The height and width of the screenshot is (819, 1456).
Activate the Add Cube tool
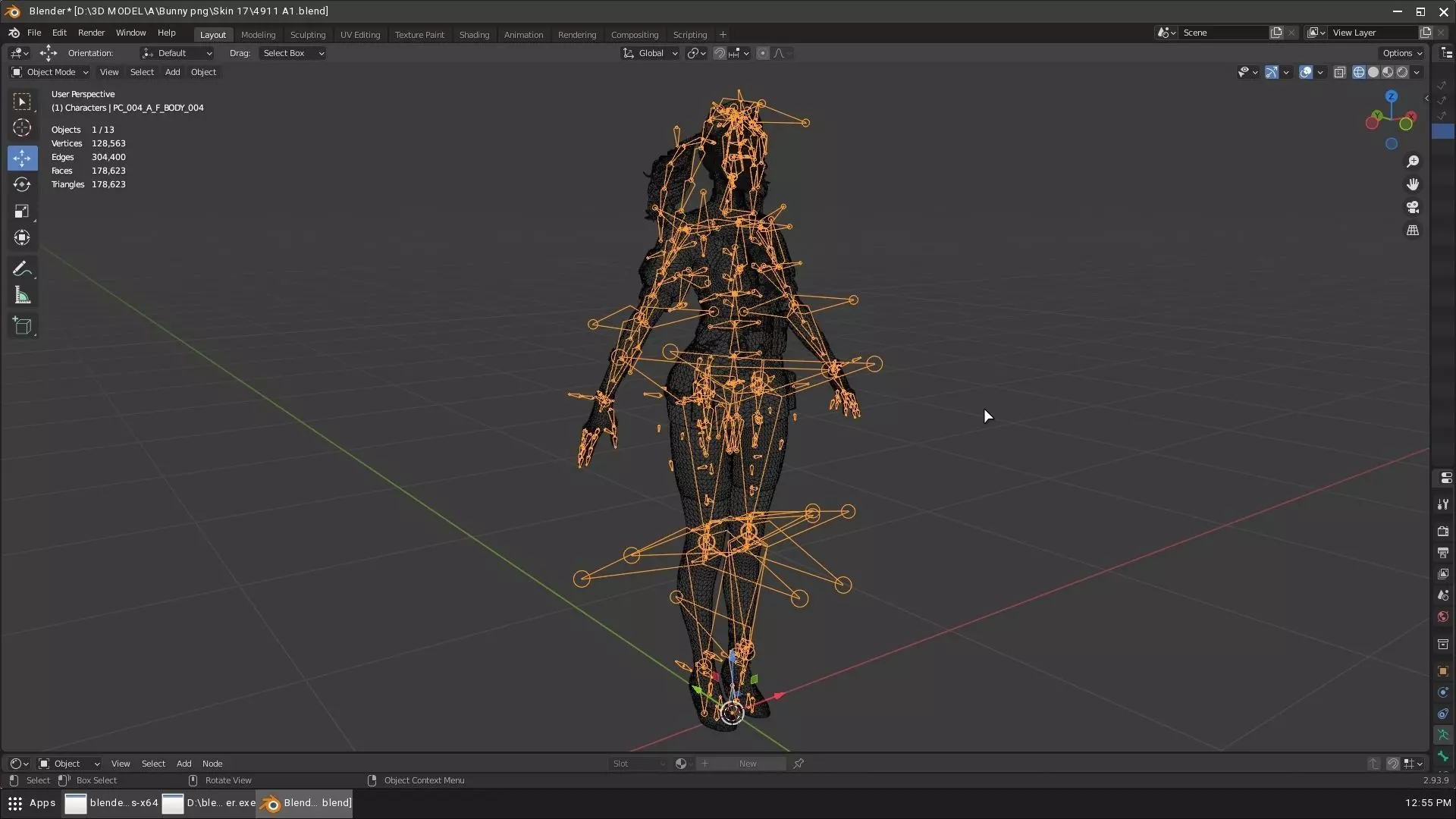[x=22, y=327]
